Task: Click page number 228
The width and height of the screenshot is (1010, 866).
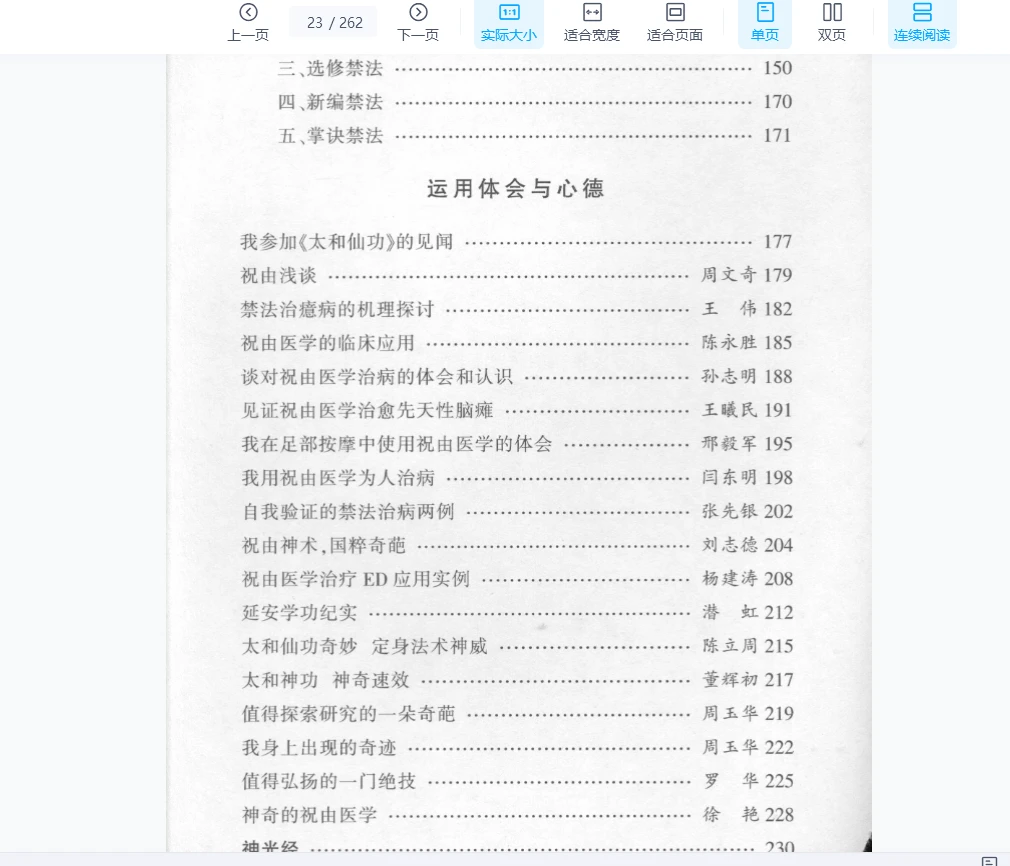Action: [779, 814]
